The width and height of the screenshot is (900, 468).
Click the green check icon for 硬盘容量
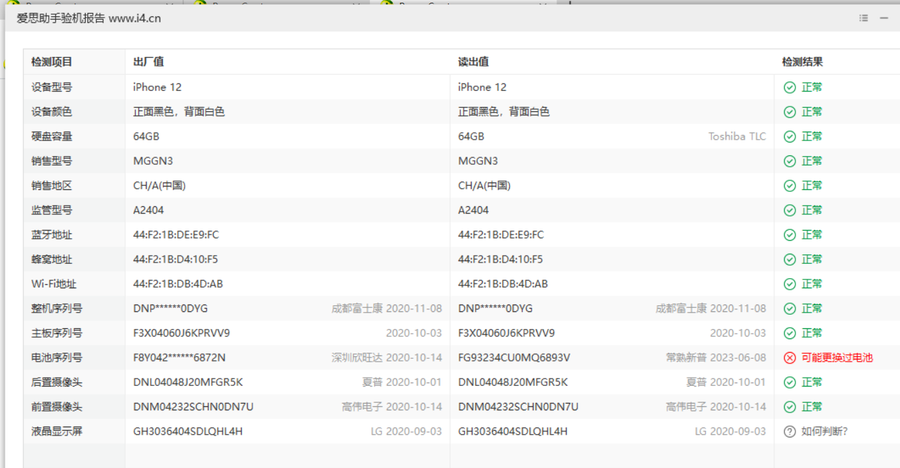[x=790, y=137]
